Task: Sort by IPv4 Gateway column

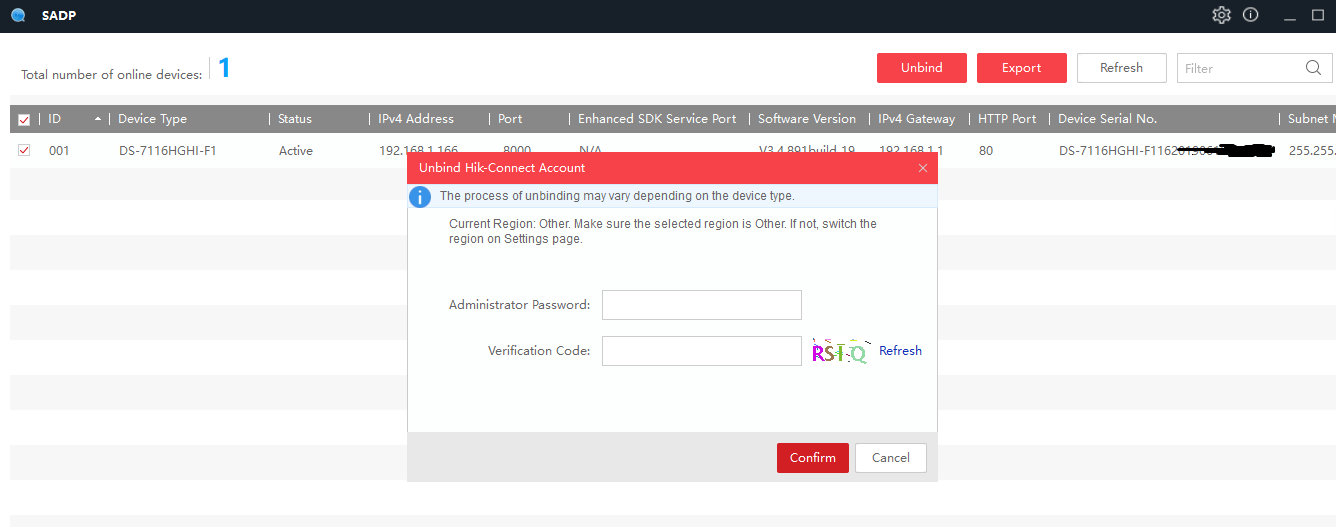Action: click(x=917, y=119)
